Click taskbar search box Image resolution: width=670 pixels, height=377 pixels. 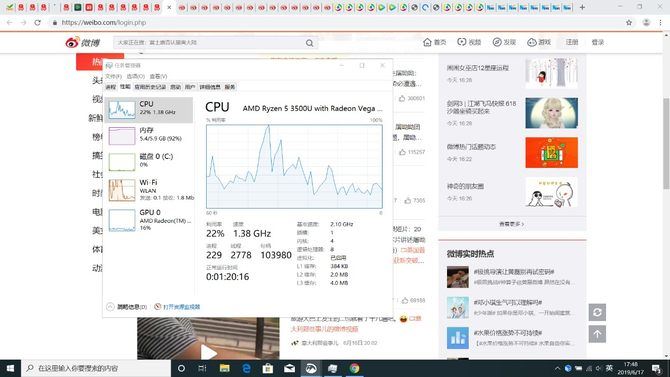point(96,368)
